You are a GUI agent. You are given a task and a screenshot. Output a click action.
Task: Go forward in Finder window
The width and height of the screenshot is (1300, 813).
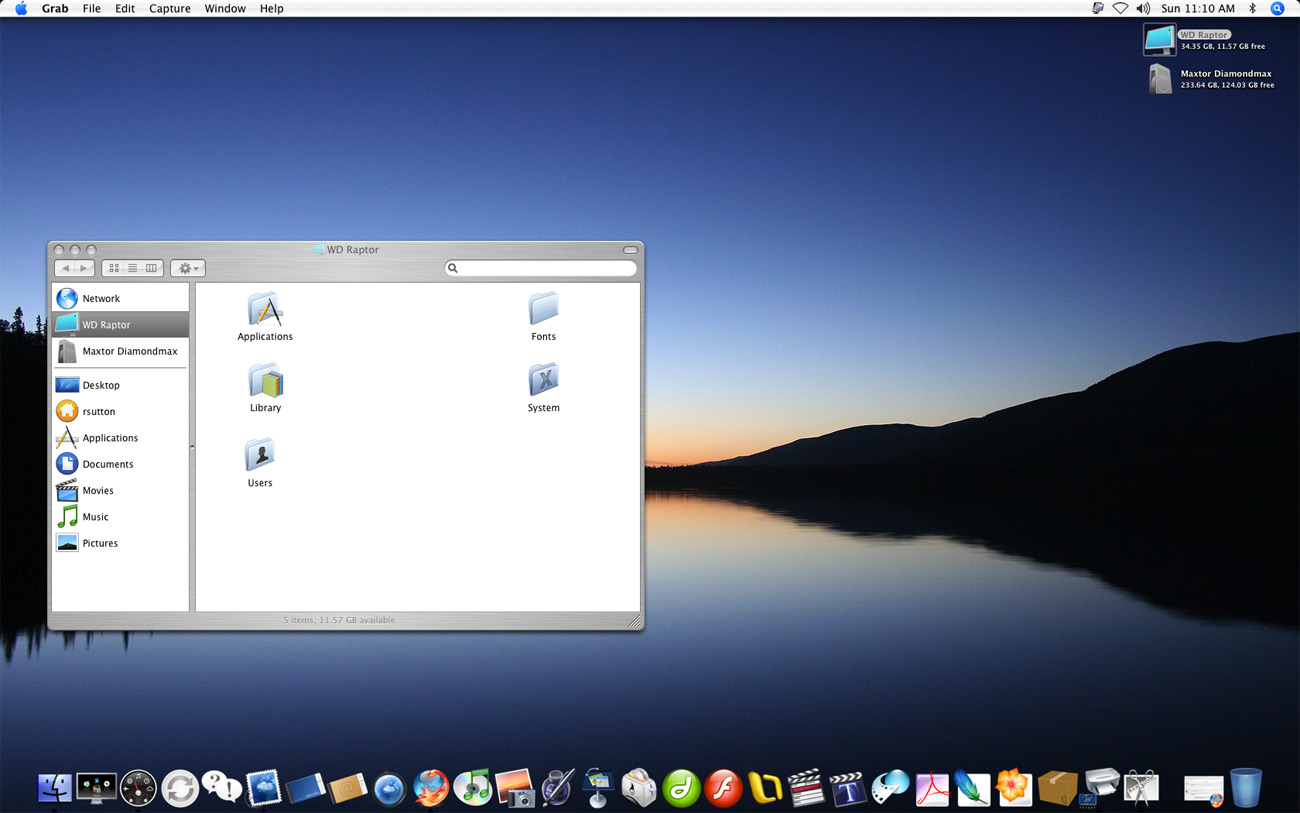click(x=85, y=268)
